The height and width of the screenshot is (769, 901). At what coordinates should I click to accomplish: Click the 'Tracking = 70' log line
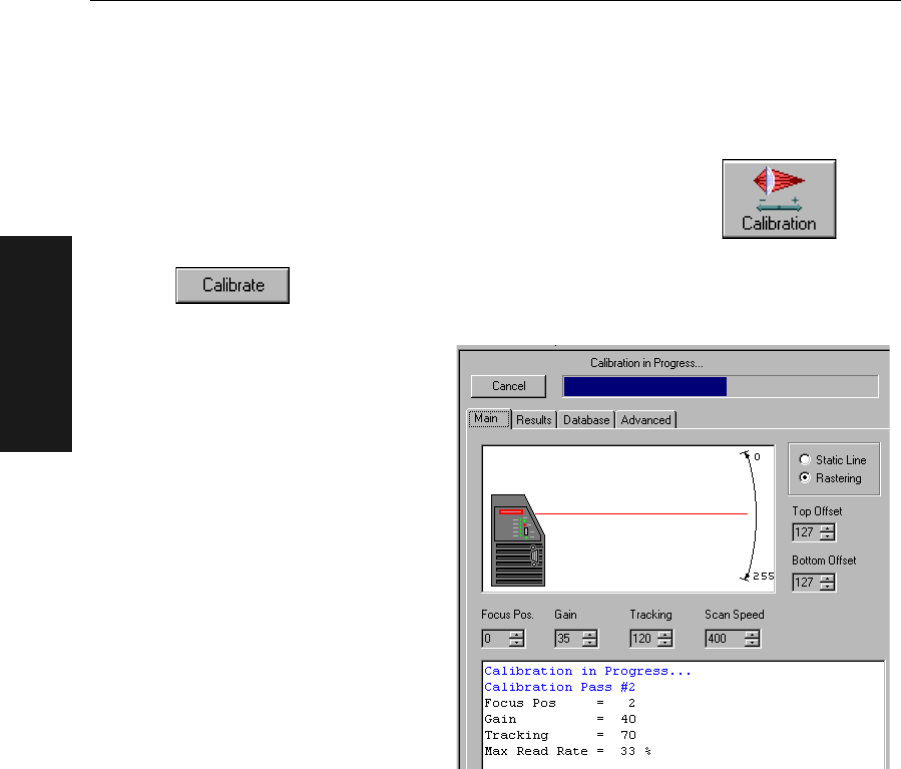point(560,735)
